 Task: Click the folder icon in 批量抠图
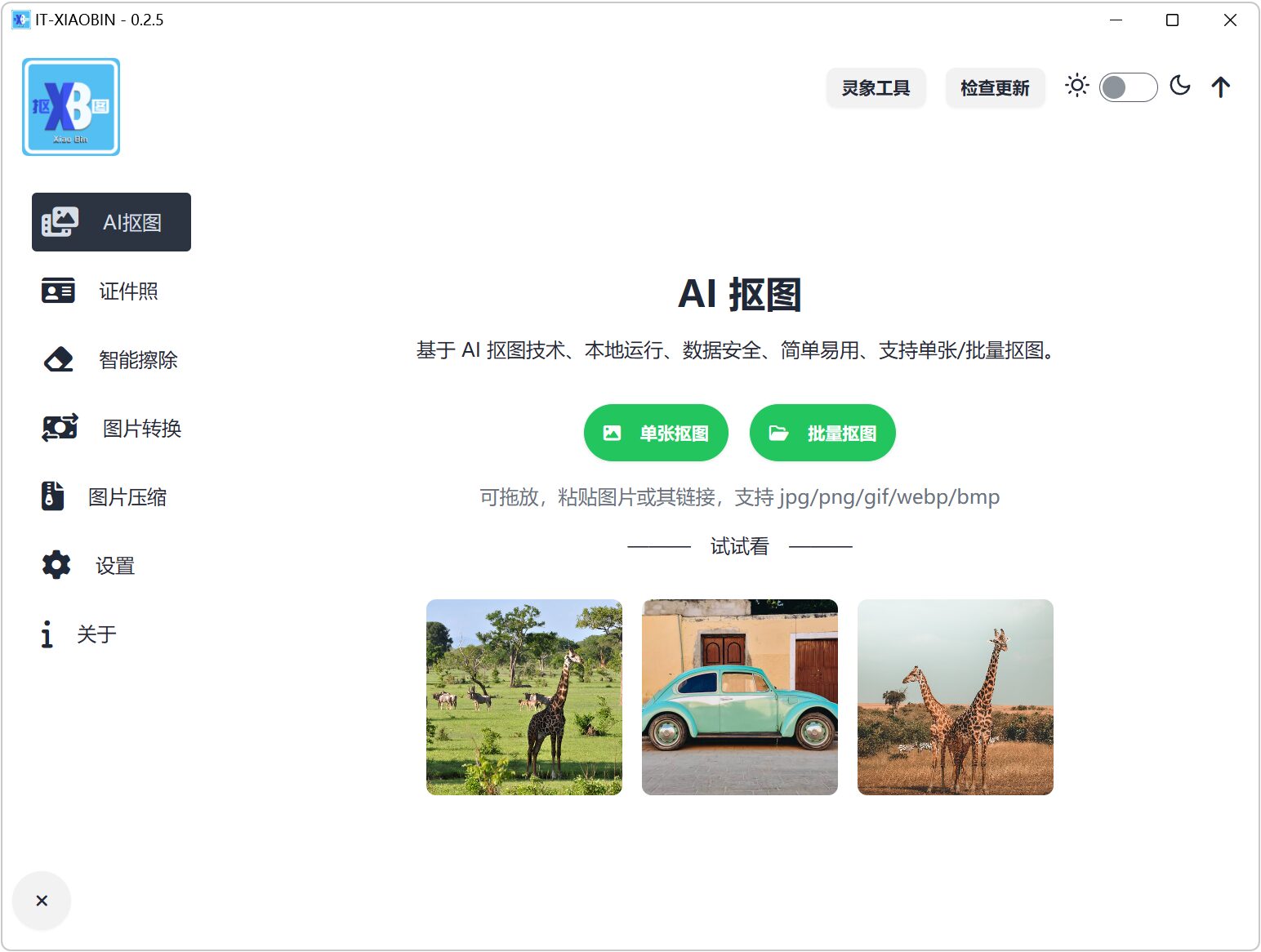779,433
